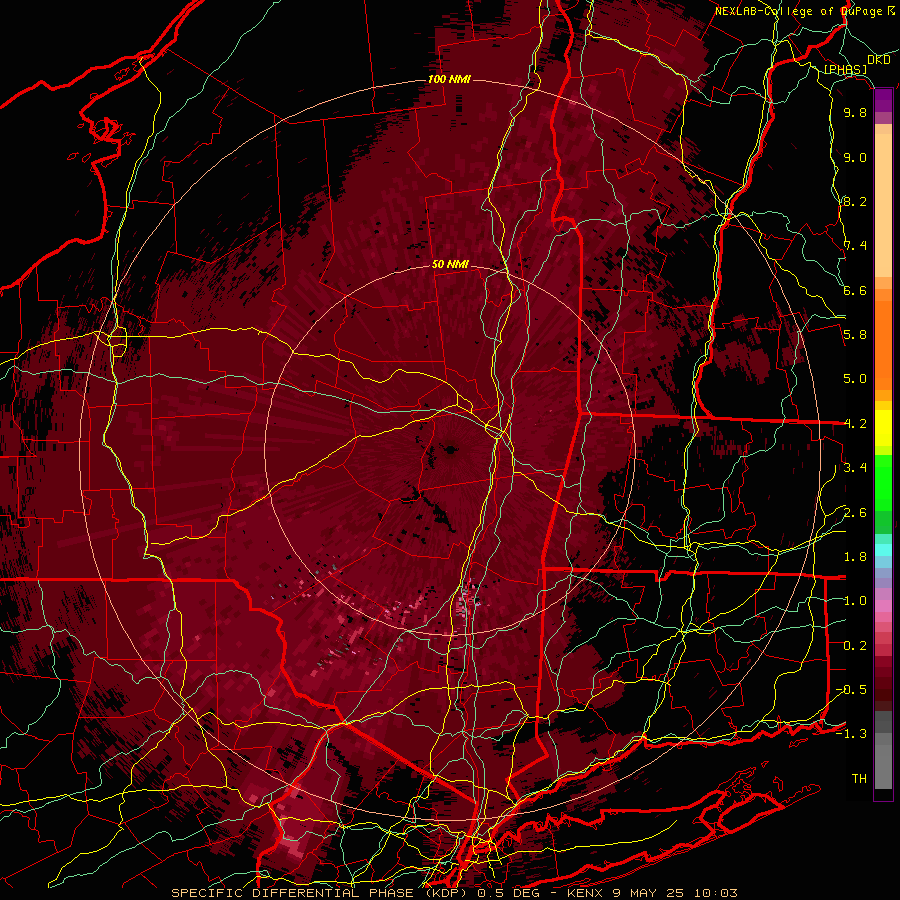Click the [PHAS] scale label
Viewport: 900px width, 900px height.
click(845, 70)
